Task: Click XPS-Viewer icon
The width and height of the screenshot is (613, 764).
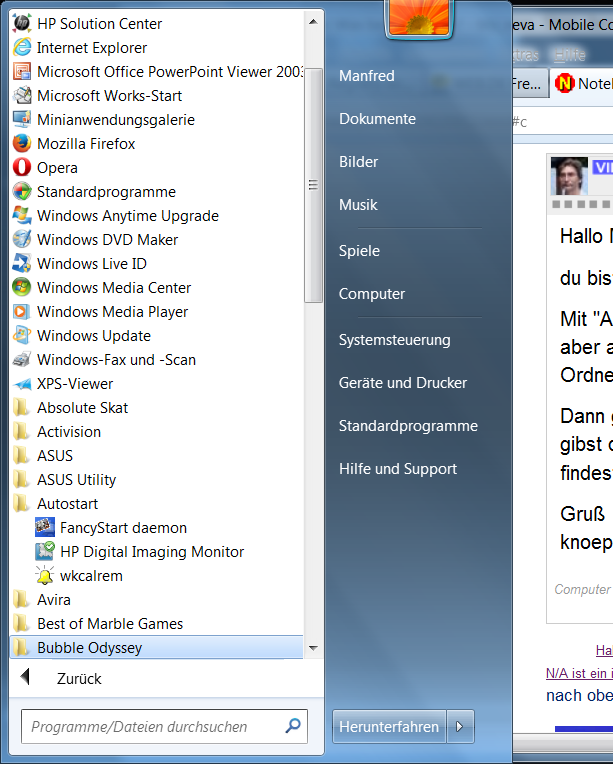Action: 22,383
